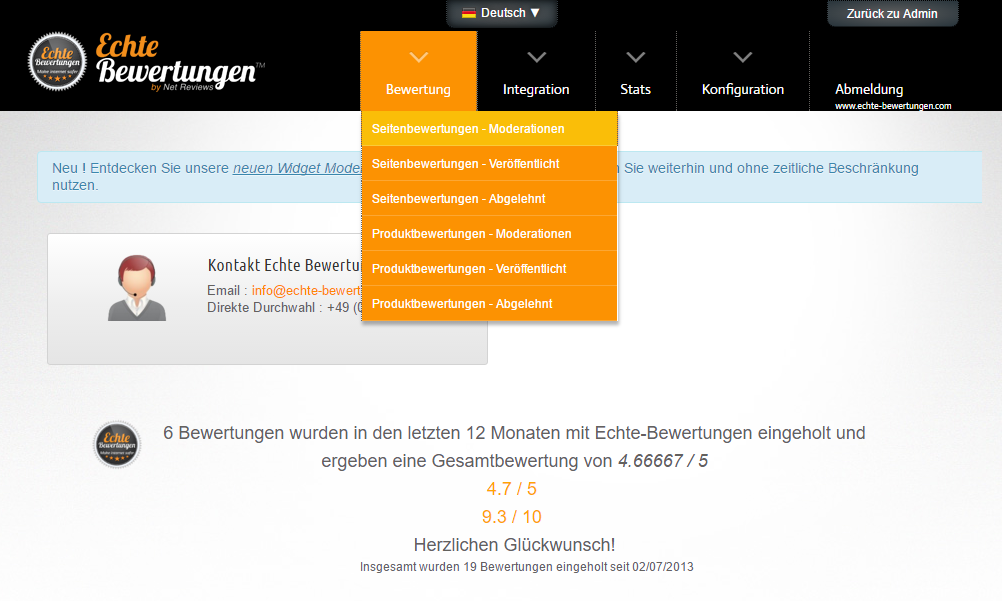This screenshot has height=601, width=1002.
Task: Click the 4.66667 / 5 overall rating
Action: [x=663, y=461]
